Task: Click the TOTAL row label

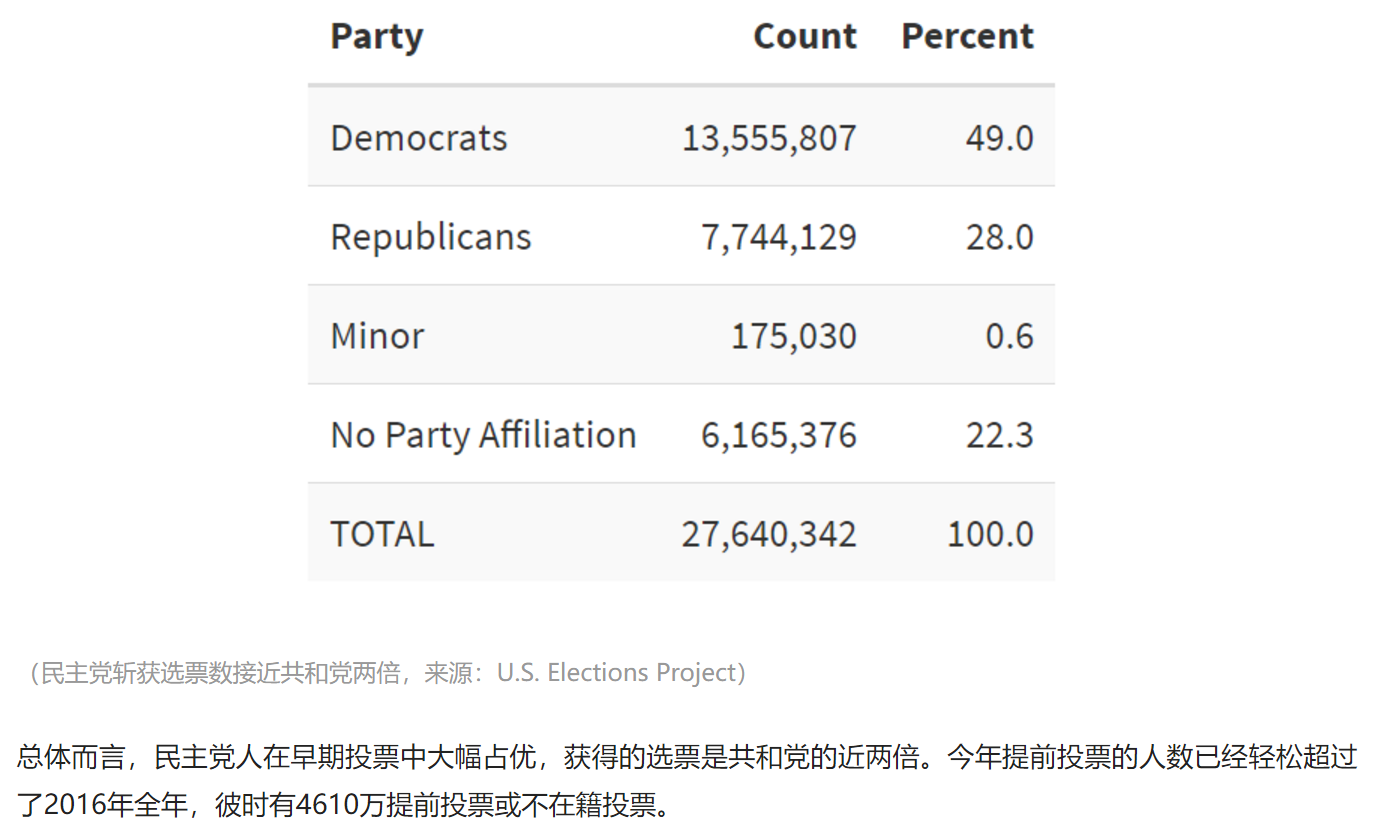Action: click(382, 534)
